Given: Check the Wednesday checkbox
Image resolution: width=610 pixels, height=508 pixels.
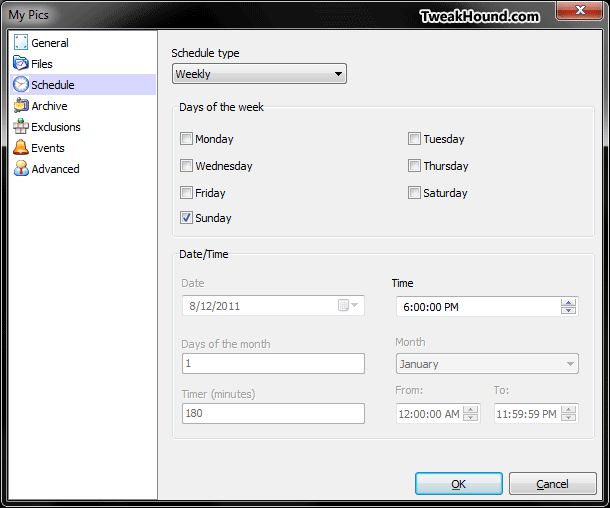Looking at the screenshot, I should [186, 166].
